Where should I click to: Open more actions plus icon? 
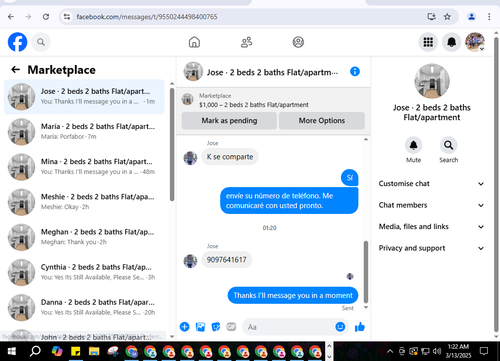pos(184,327)
